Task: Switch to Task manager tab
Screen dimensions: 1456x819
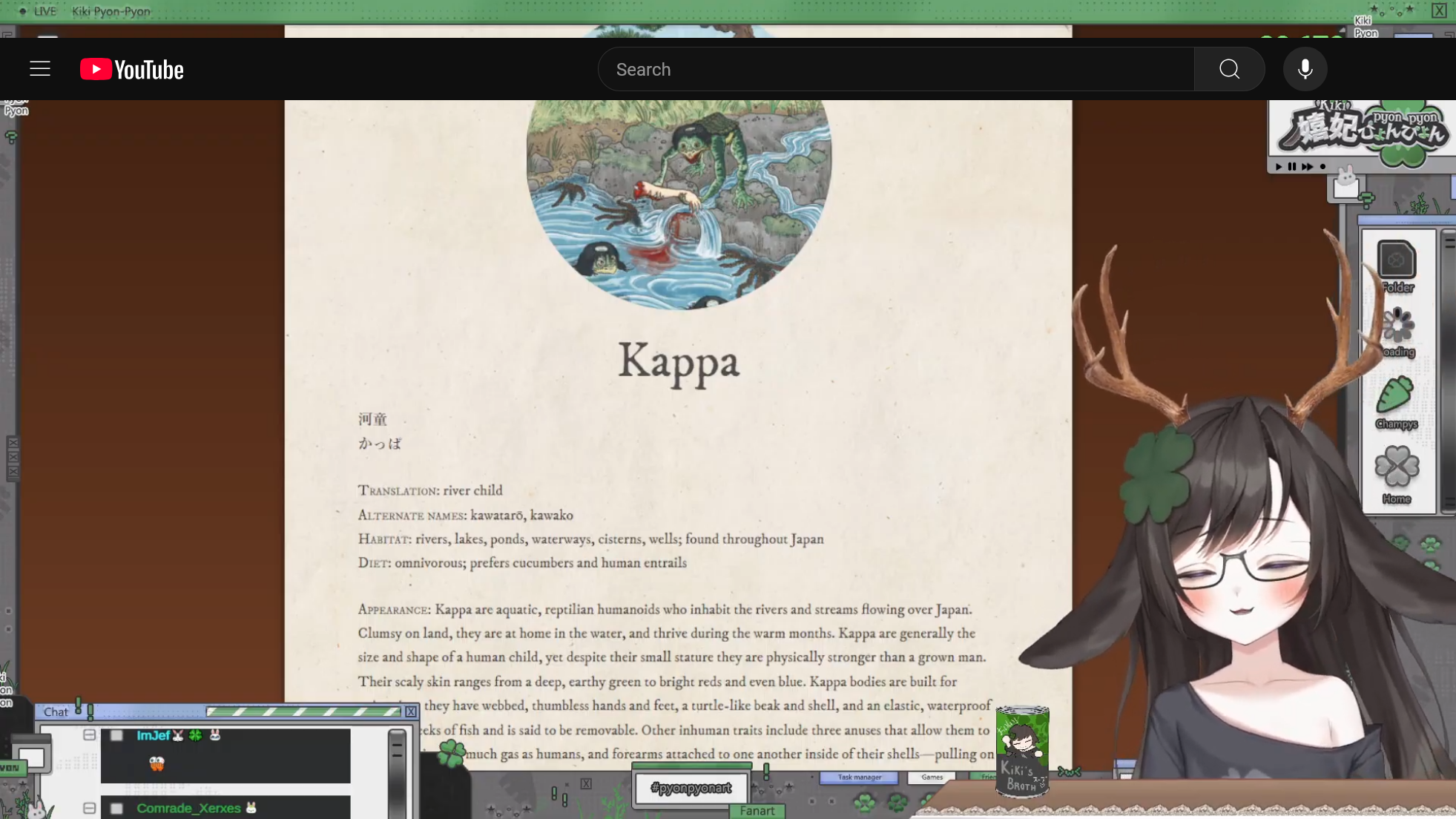Action: click(859, 777)
